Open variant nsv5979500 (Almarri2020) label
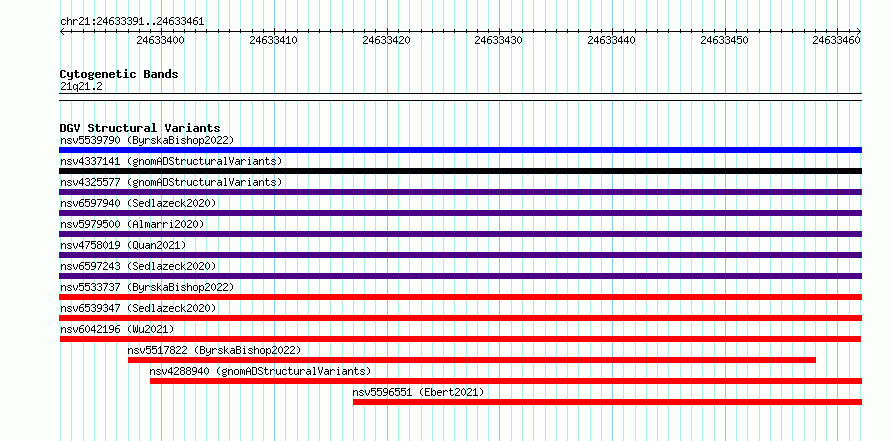890x441 pixels. (132, 224)
